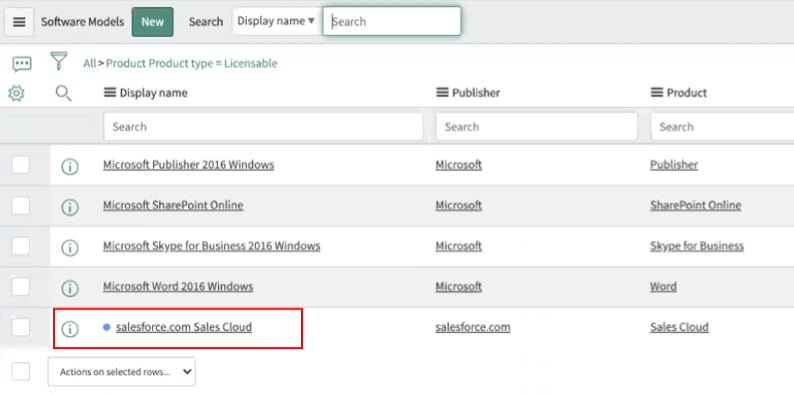794x394 pixels.
Task: Check the Microsoft SharePoint Online row
Action: tap(21, 206)
